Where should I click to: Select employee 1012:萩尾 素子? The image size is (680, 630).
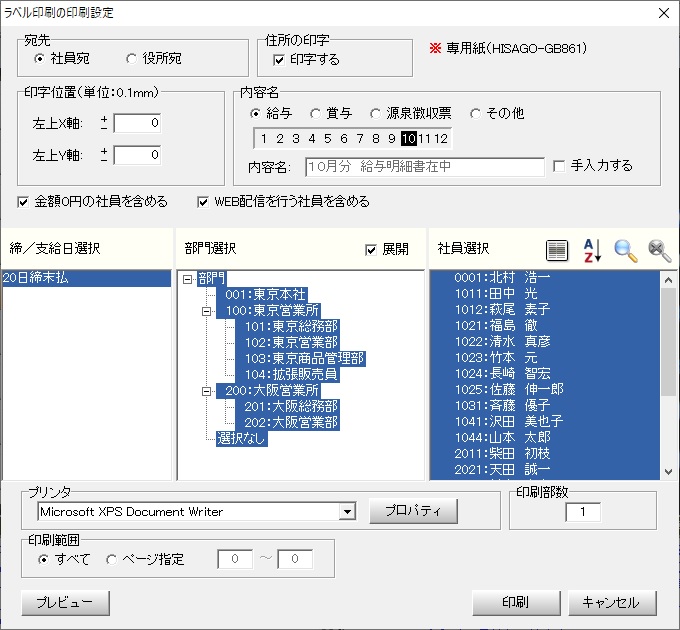coord(545,310)
